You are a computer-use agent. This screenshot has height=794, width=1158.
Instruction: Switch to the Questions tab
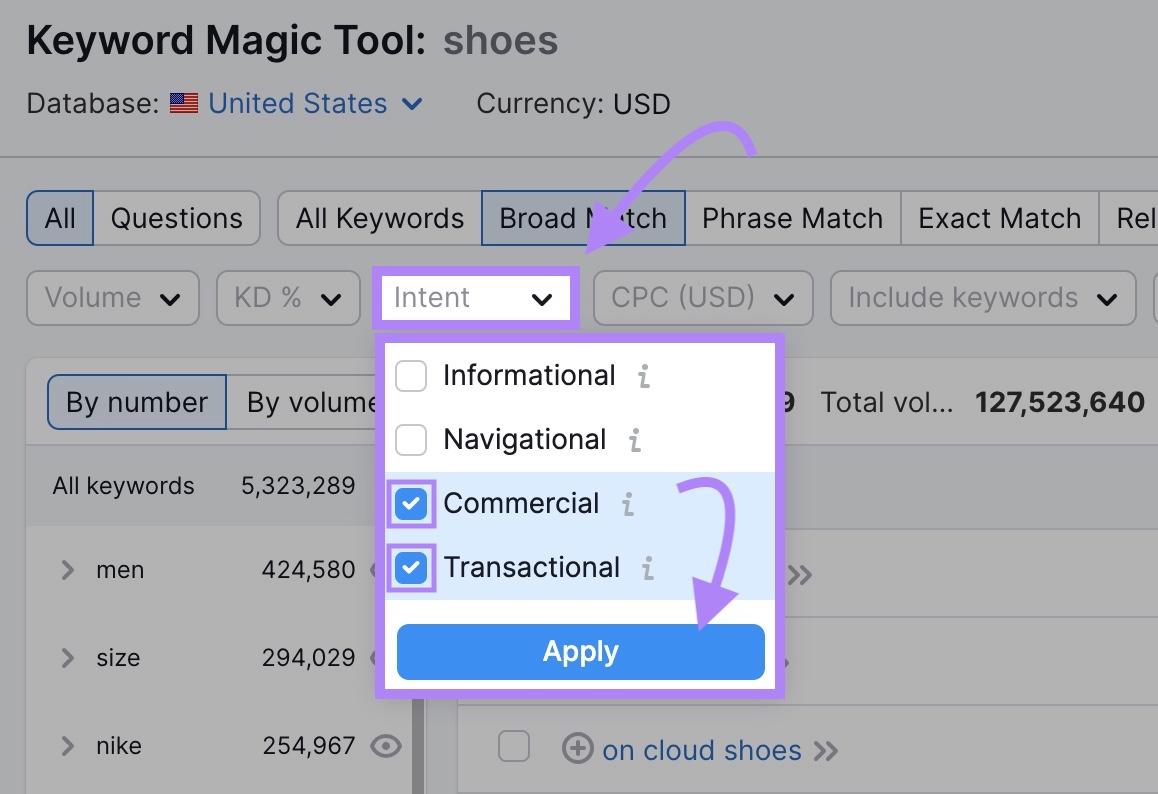177,218
